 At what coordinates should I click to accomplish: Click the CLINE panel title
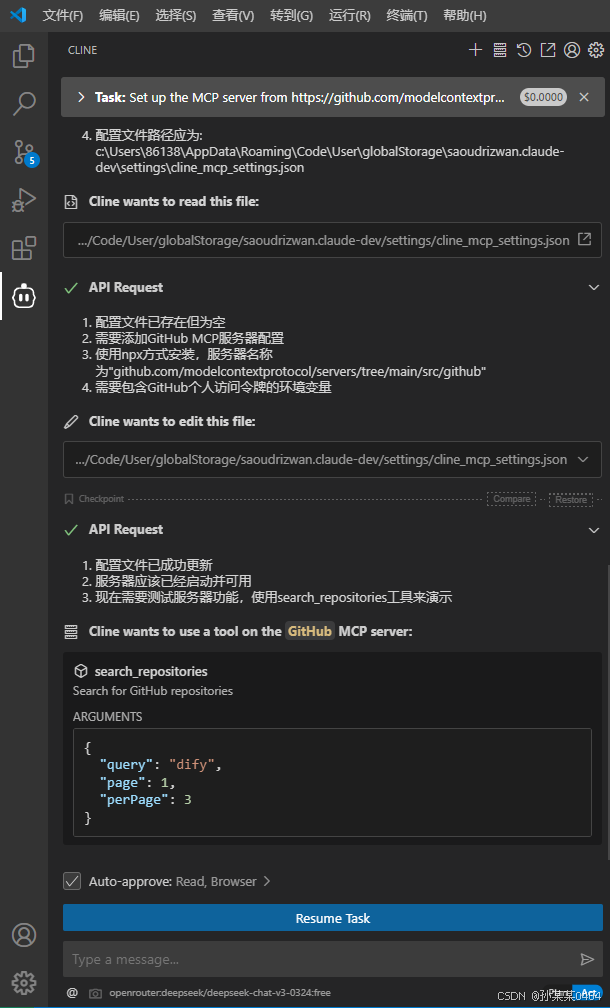point(83,50)
